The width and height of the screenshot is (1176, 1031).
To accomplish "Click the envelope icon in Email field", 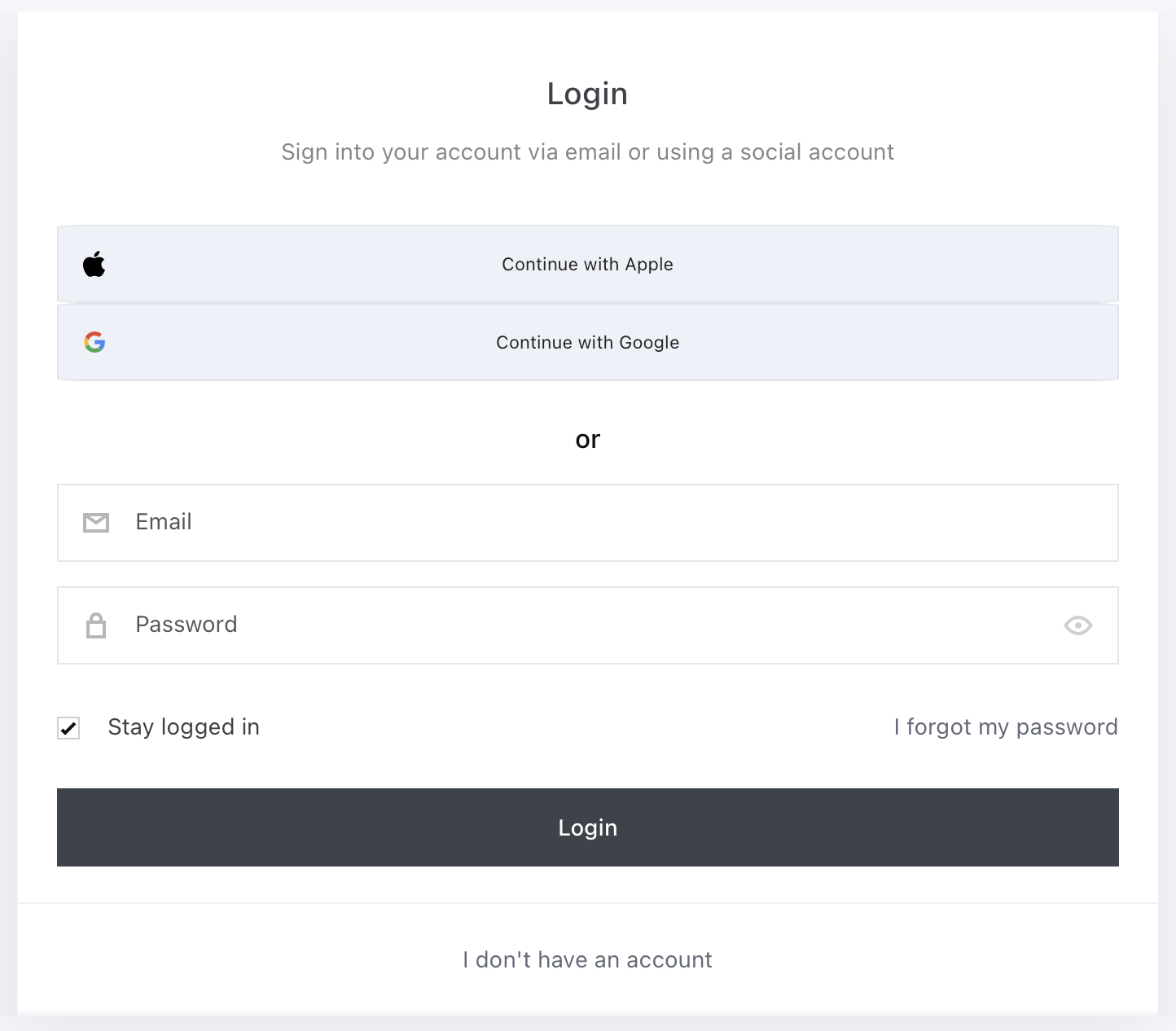I will [96, 523].
